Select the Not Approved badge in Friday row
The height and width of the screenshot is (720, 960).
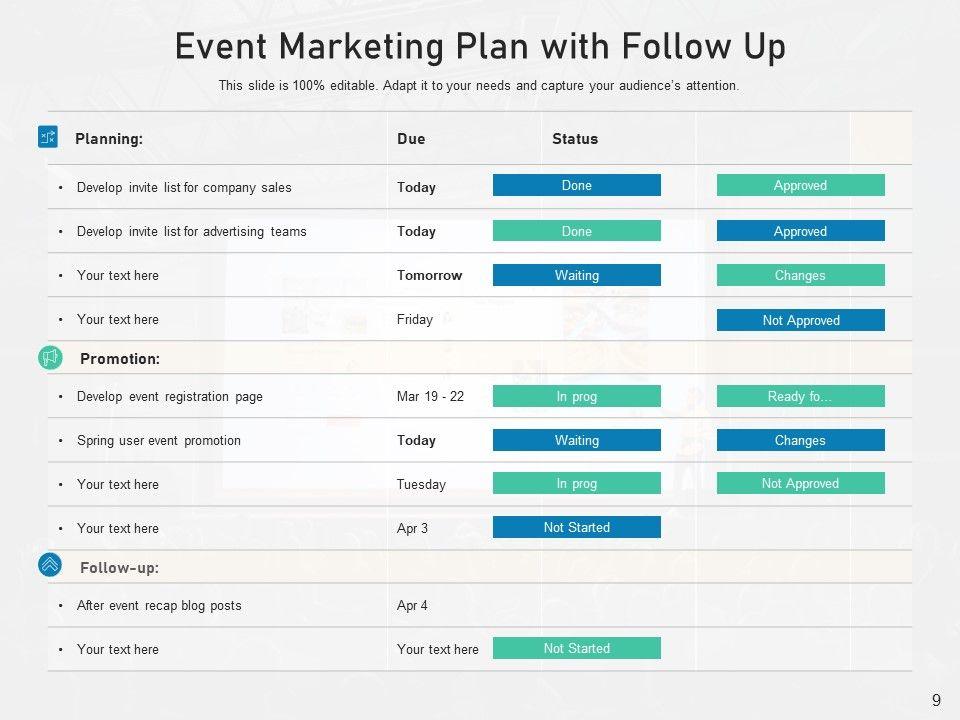[800, 320]
